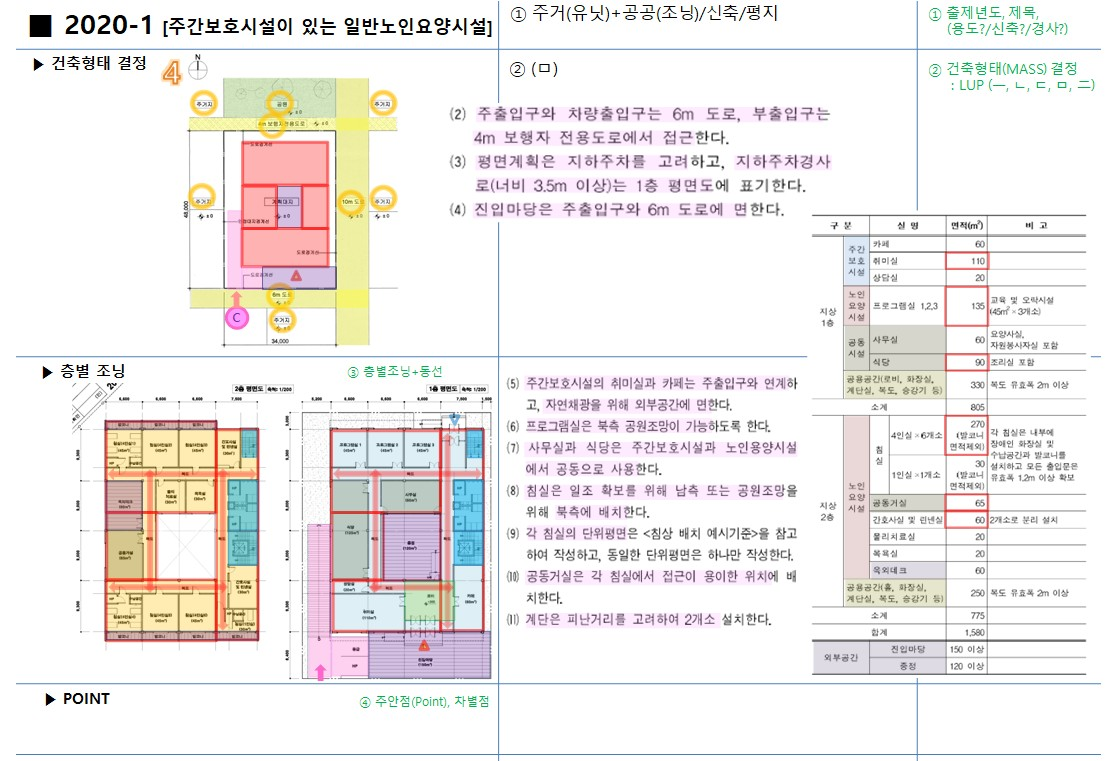Click the pink circle marked C
1107x761 pixels.
[x=236, y=317]
